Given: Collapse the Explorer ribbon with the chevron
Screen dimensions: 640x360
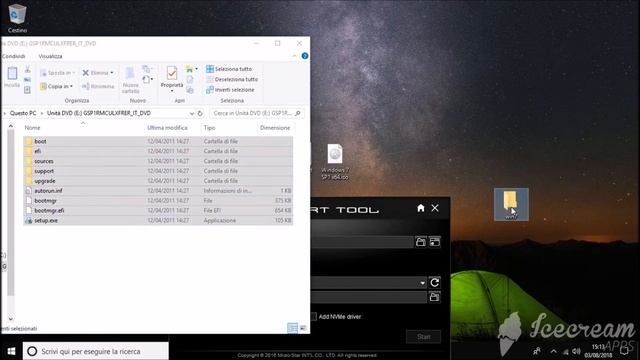Looking at the screenshot, I should point(294,56).
